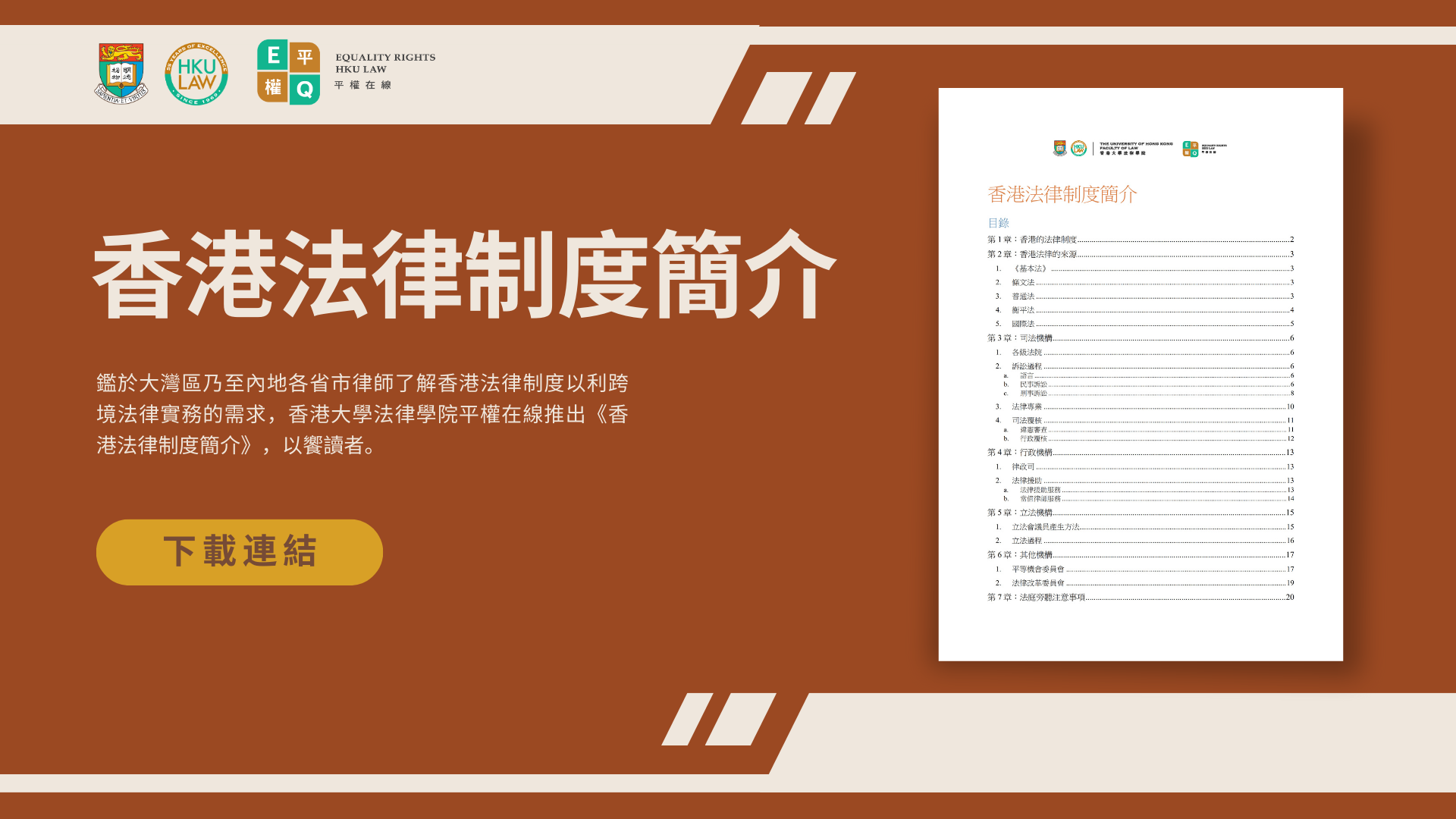Click the 行政覆核 contents sub-entry
Screen dimensions: 1456x819
pos(1148,438)
